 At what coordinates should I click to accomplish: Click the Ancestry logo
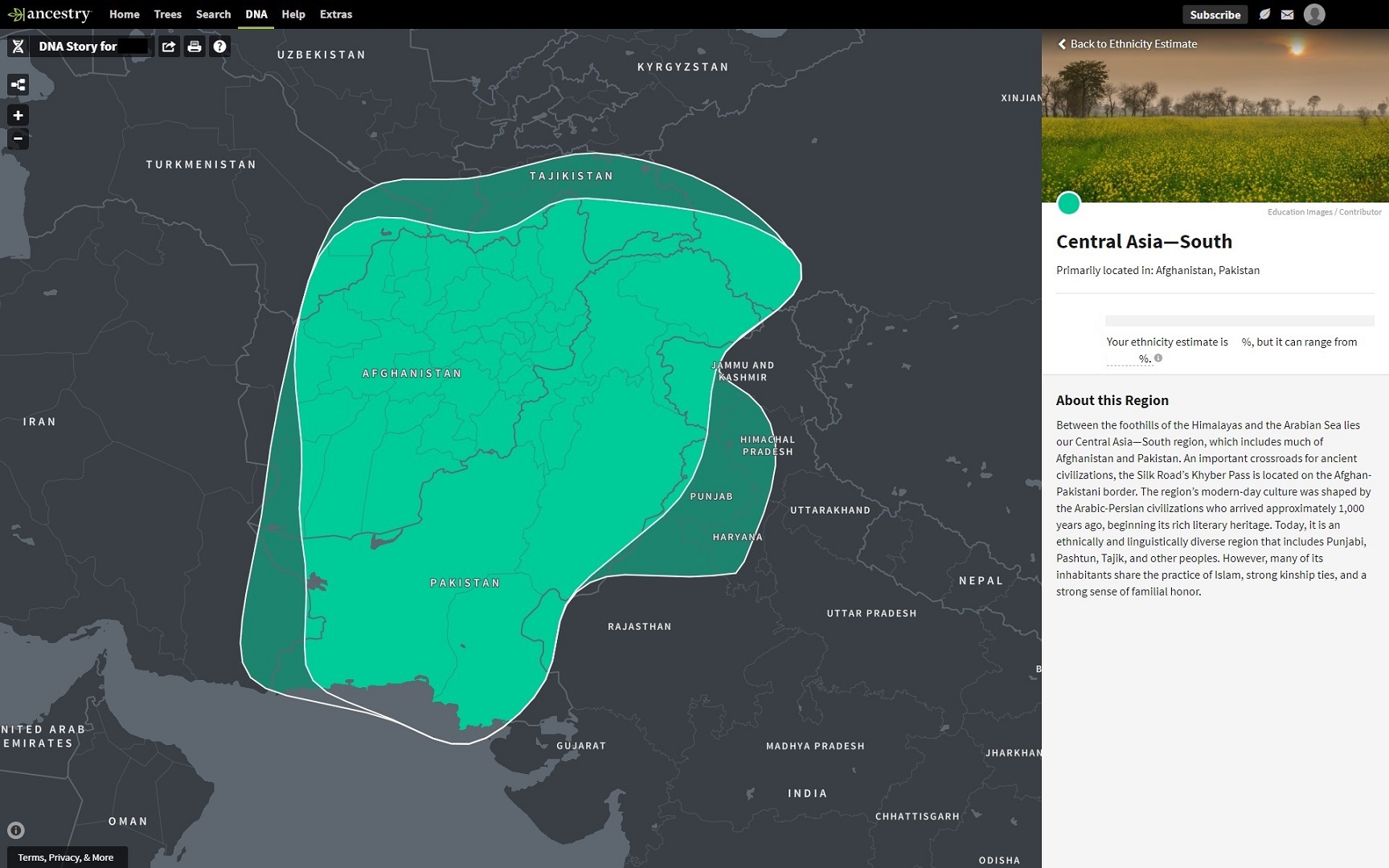[49, 14]
